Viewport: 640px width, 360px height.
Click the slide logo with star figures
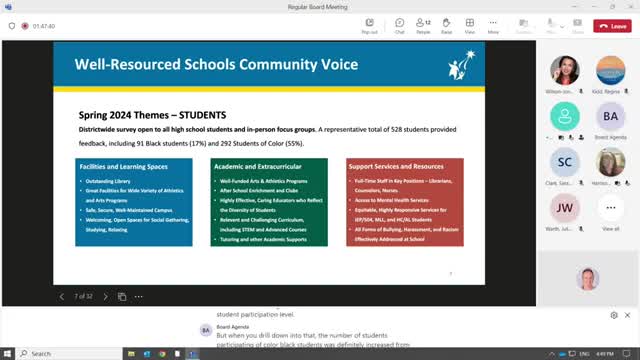point(461,65)
